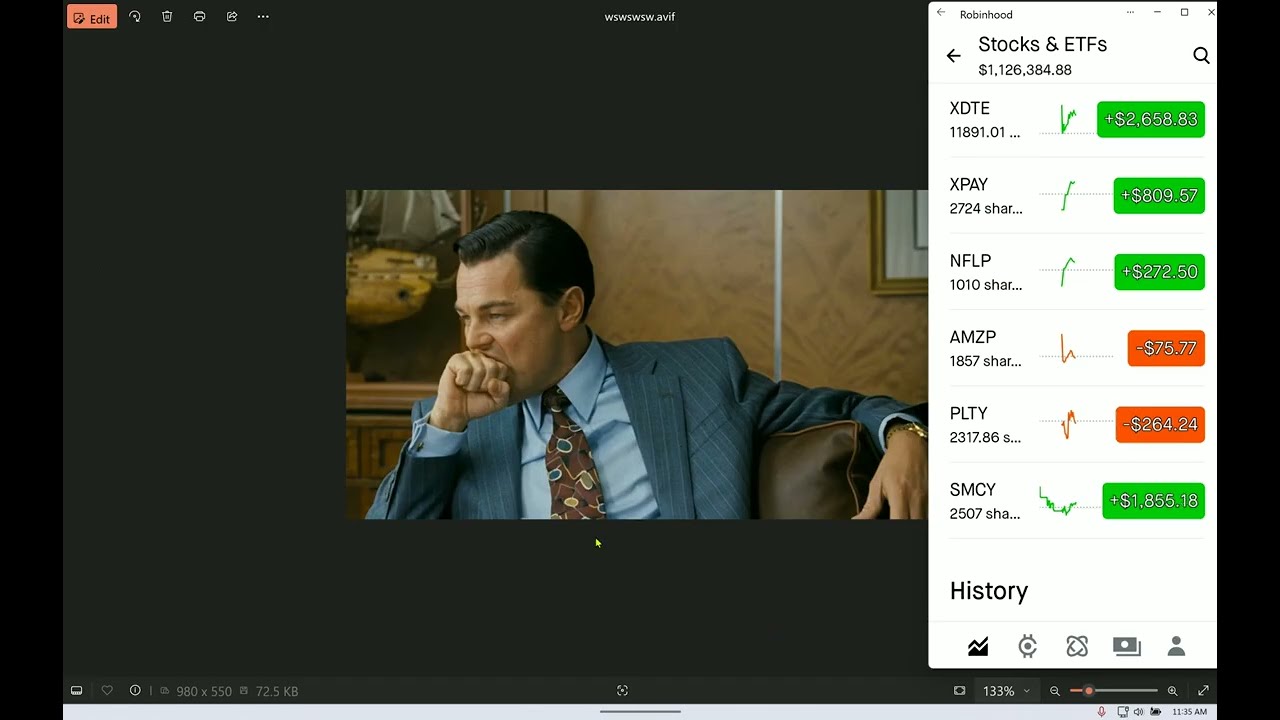Maximize the Robinhood window

[1185, 13]
